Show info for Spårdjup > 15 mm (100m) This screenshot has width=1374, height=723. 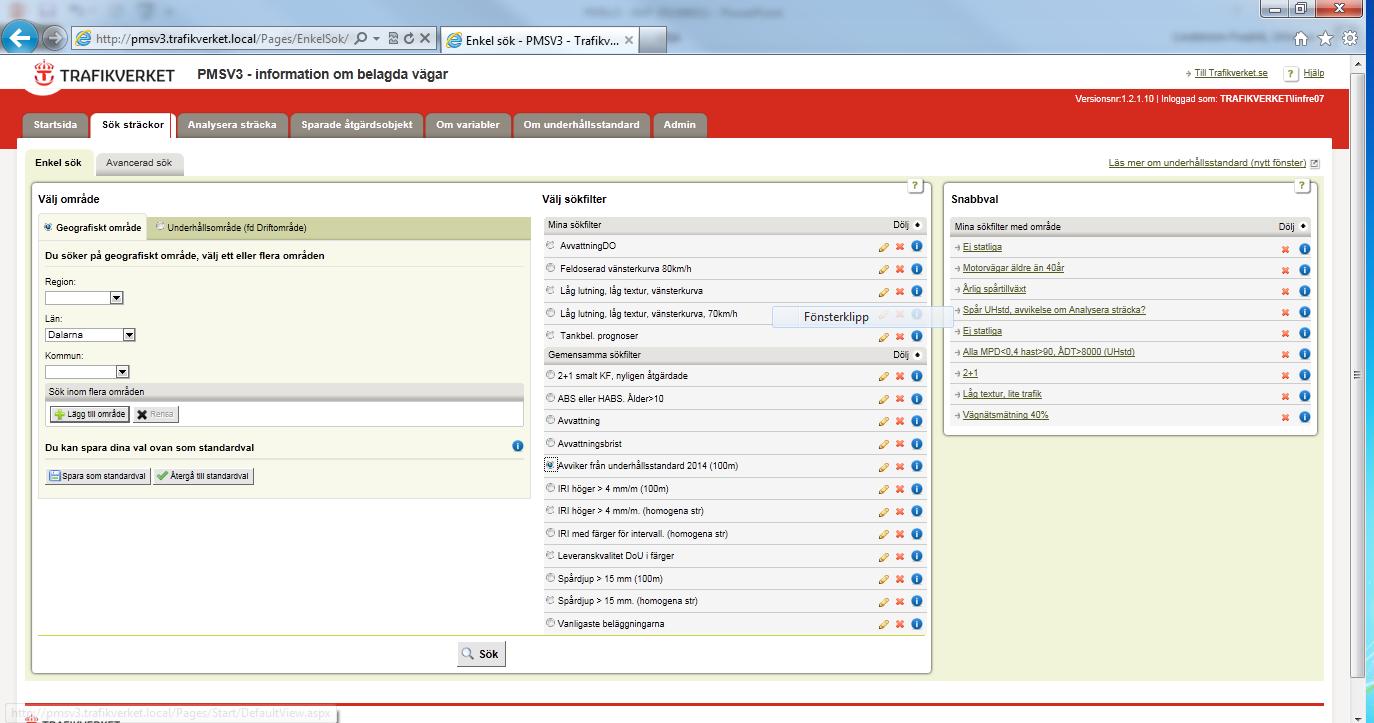[x=917, y=579]
